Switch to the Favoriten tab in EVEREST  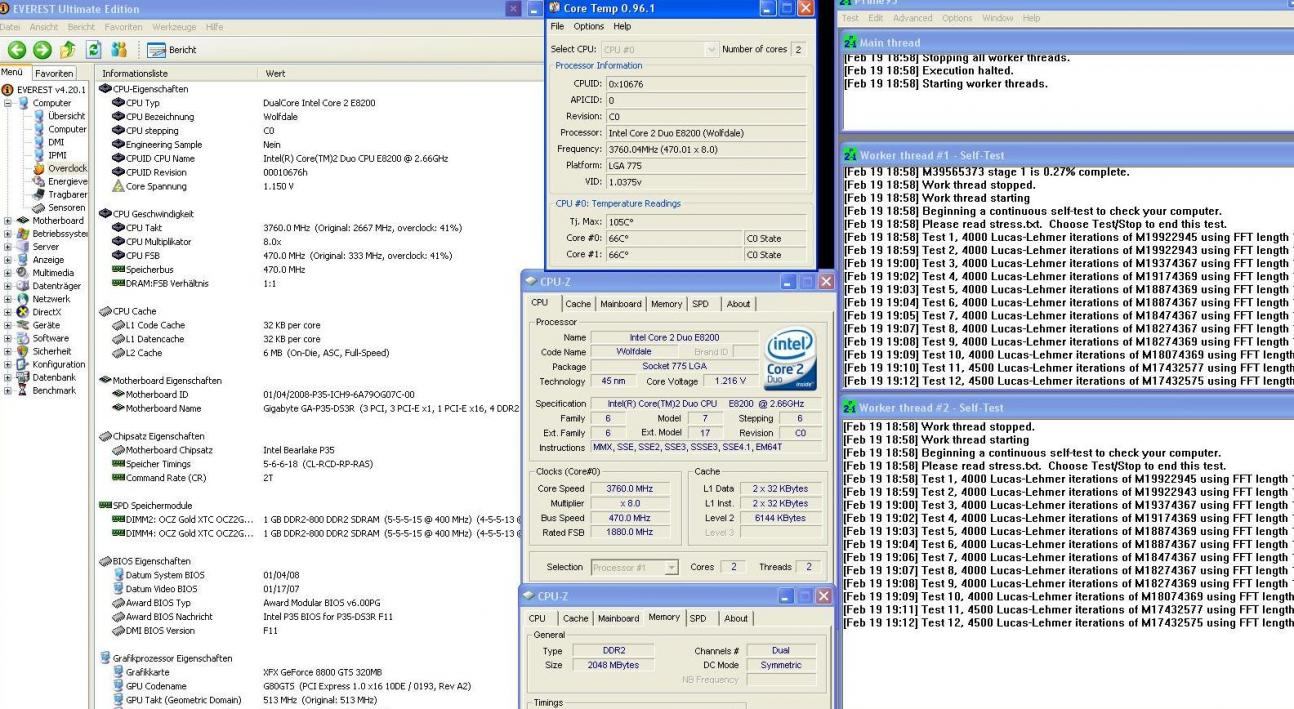(54, 73)
